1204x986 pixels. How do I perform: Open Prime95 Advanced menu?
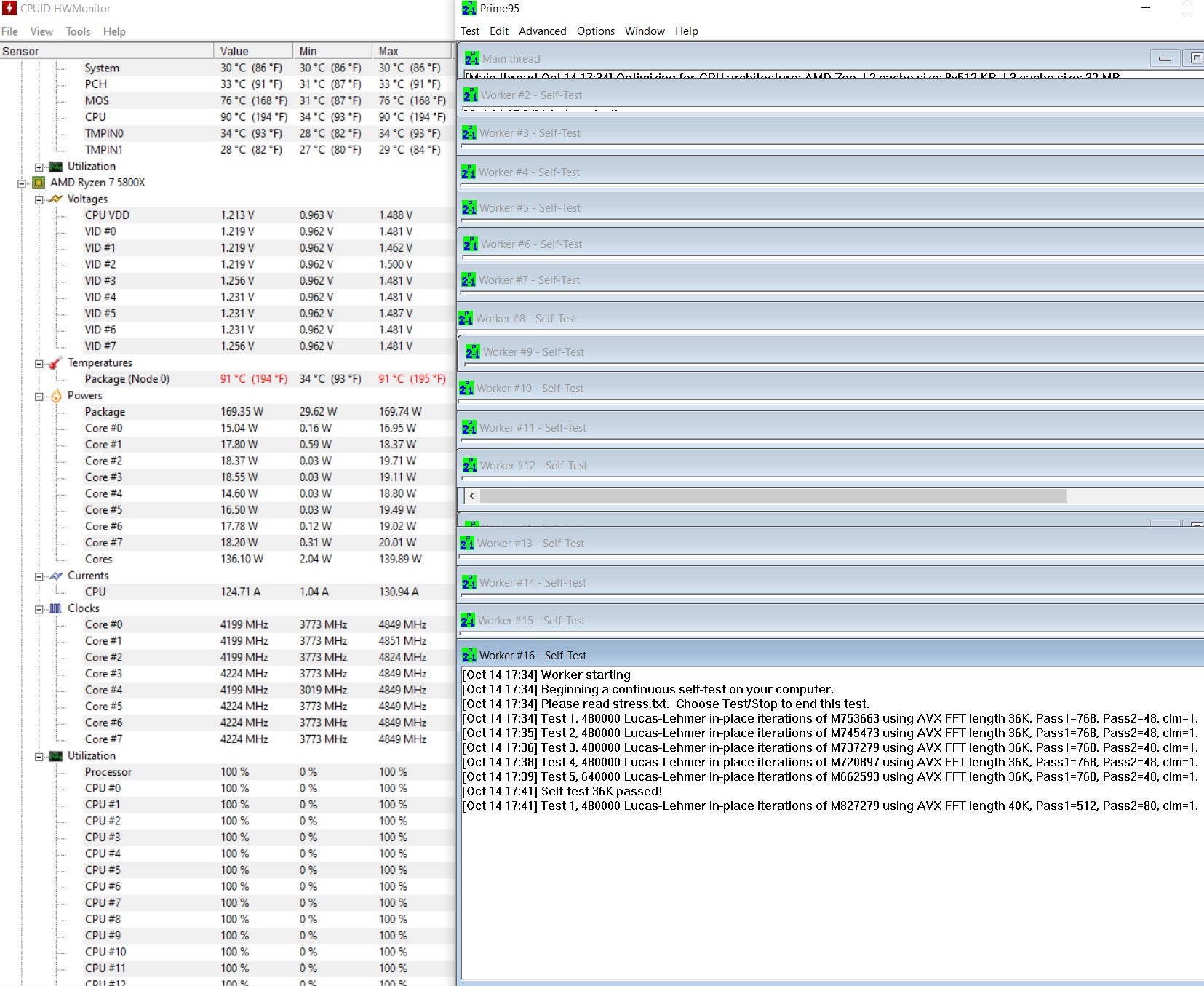click(x=543, y=31)
